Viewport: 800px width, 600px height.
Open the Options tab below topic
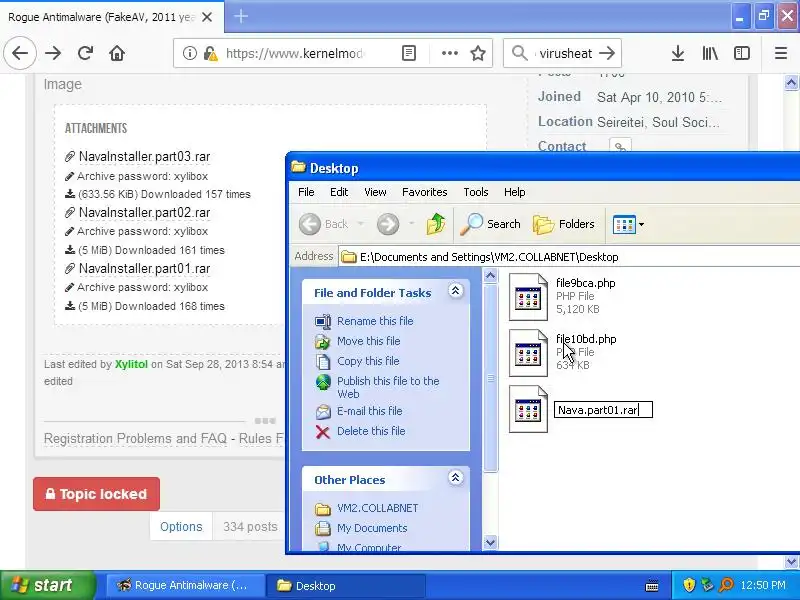click(181, 527)
